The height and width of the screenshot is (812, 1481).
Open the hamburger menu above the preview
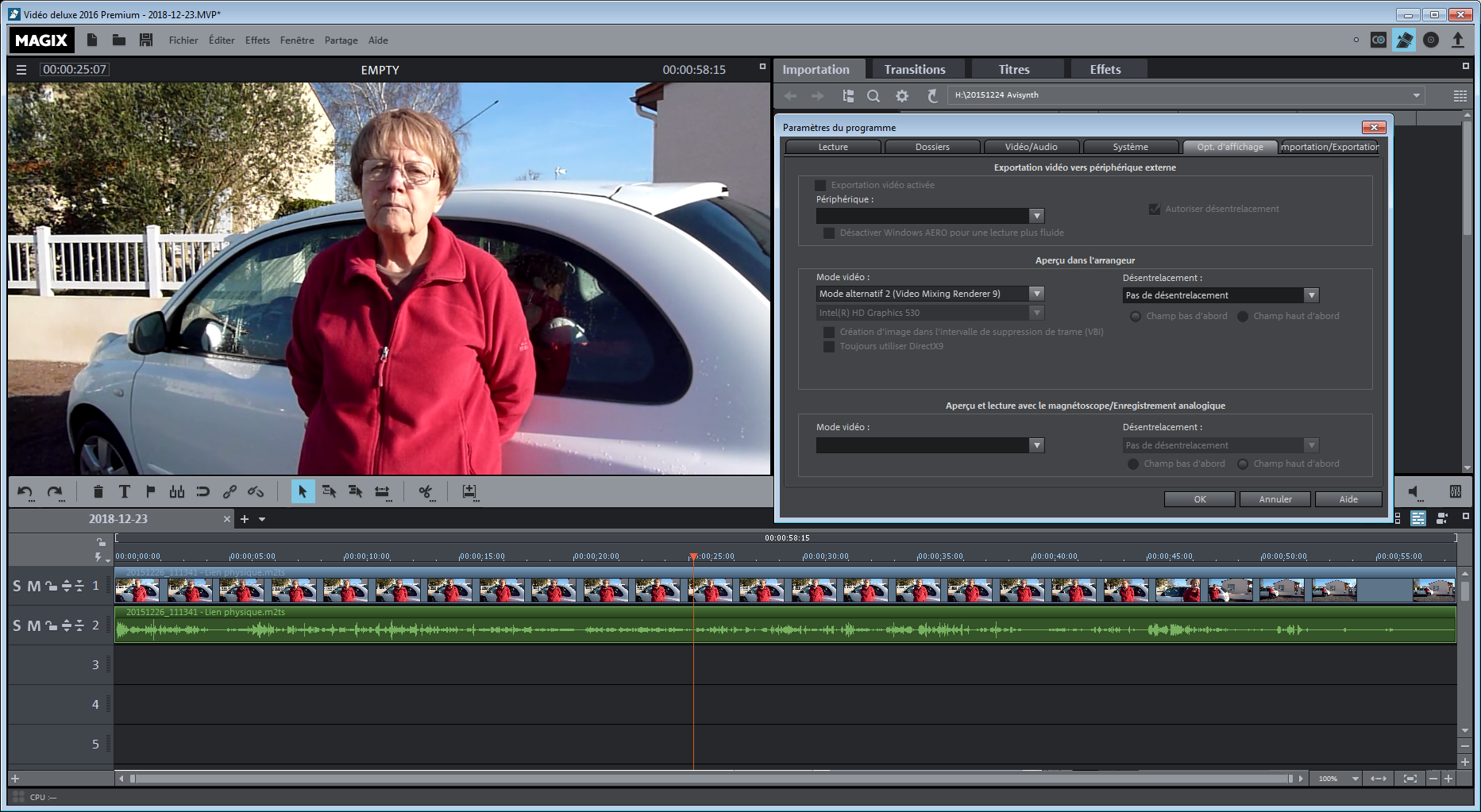tap(21, 70)
